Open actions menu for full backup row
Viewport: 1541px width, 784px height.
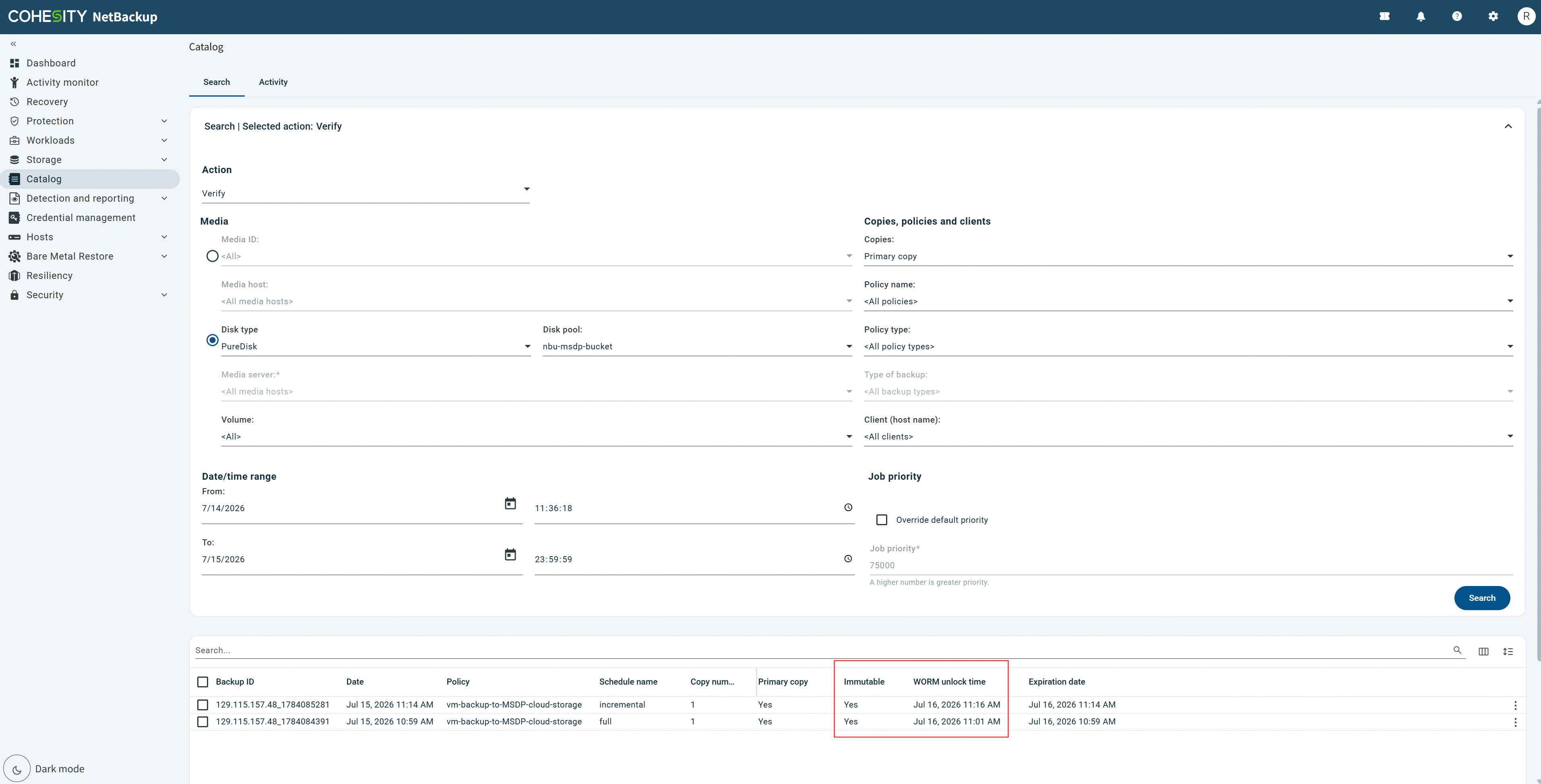pyautogui.click(x=1515, y=722)
